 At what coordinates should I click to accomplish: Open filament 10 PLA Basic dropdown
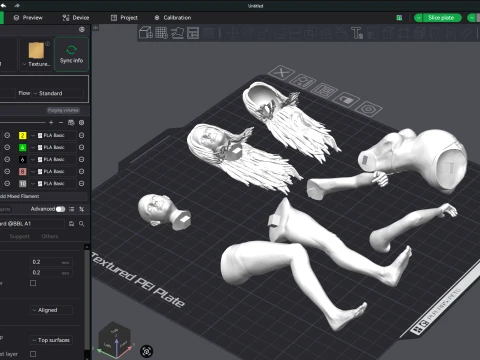click(53, 183)
